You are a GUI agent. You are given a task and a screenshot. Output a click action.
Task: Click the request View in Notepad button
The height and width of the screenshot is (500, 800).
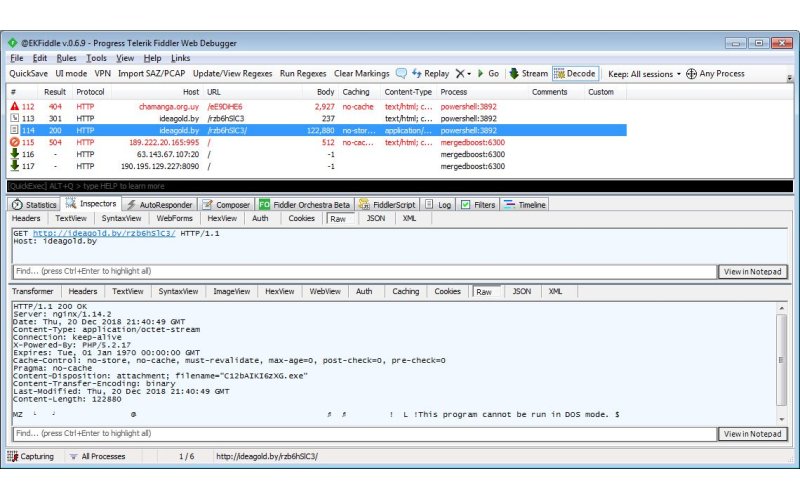[x=752, y=271]
